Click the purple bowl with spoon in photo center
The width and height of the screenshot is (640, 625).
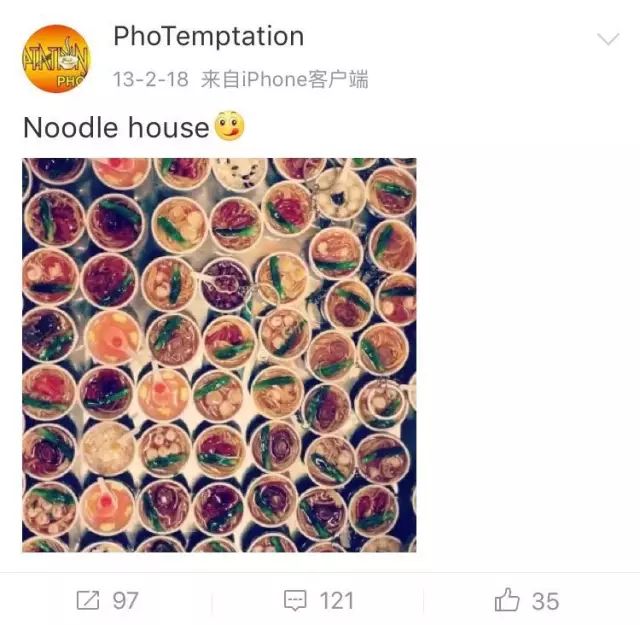[x=226, y=284]
